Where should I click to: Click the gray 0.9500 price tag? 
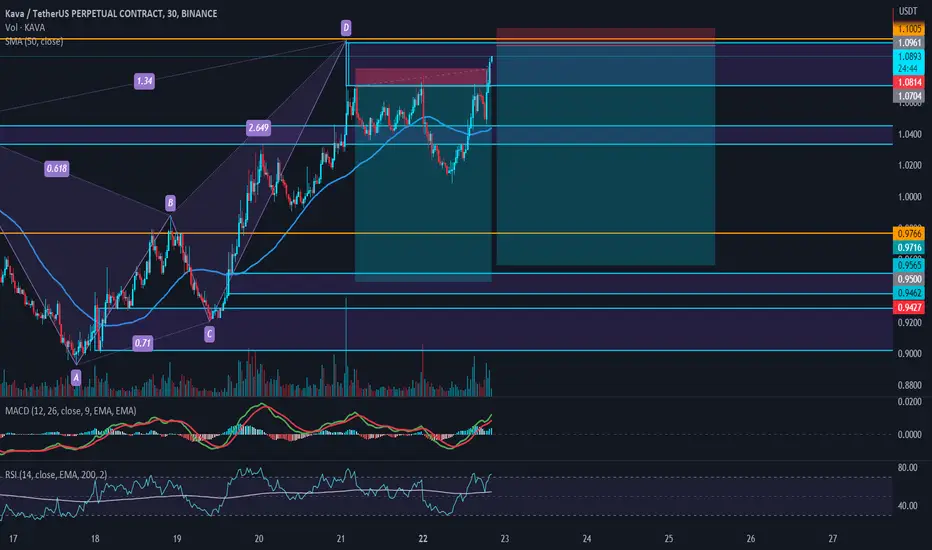pyautogui.click(x=909, y=279)
